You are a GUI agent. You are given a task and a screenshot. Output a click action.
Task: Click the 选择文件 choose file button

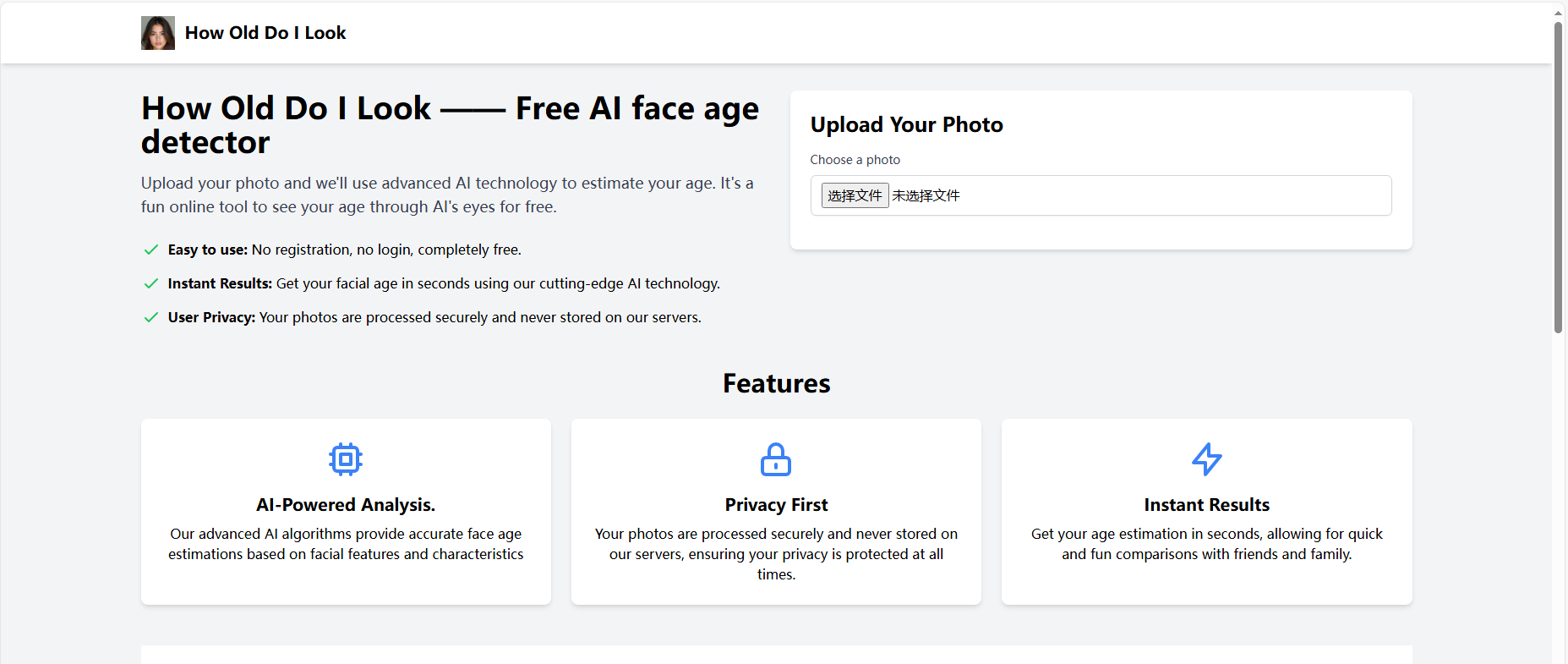pos(855,195)
